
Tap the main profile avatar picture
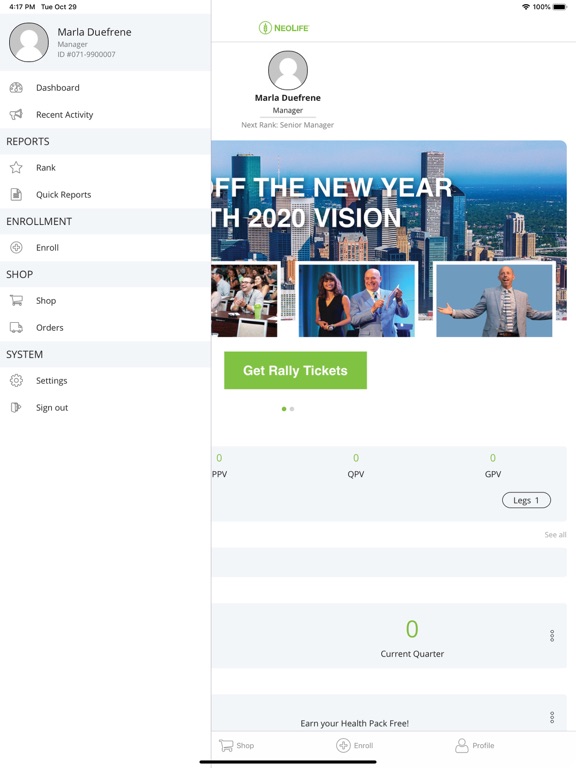(288, 71)
